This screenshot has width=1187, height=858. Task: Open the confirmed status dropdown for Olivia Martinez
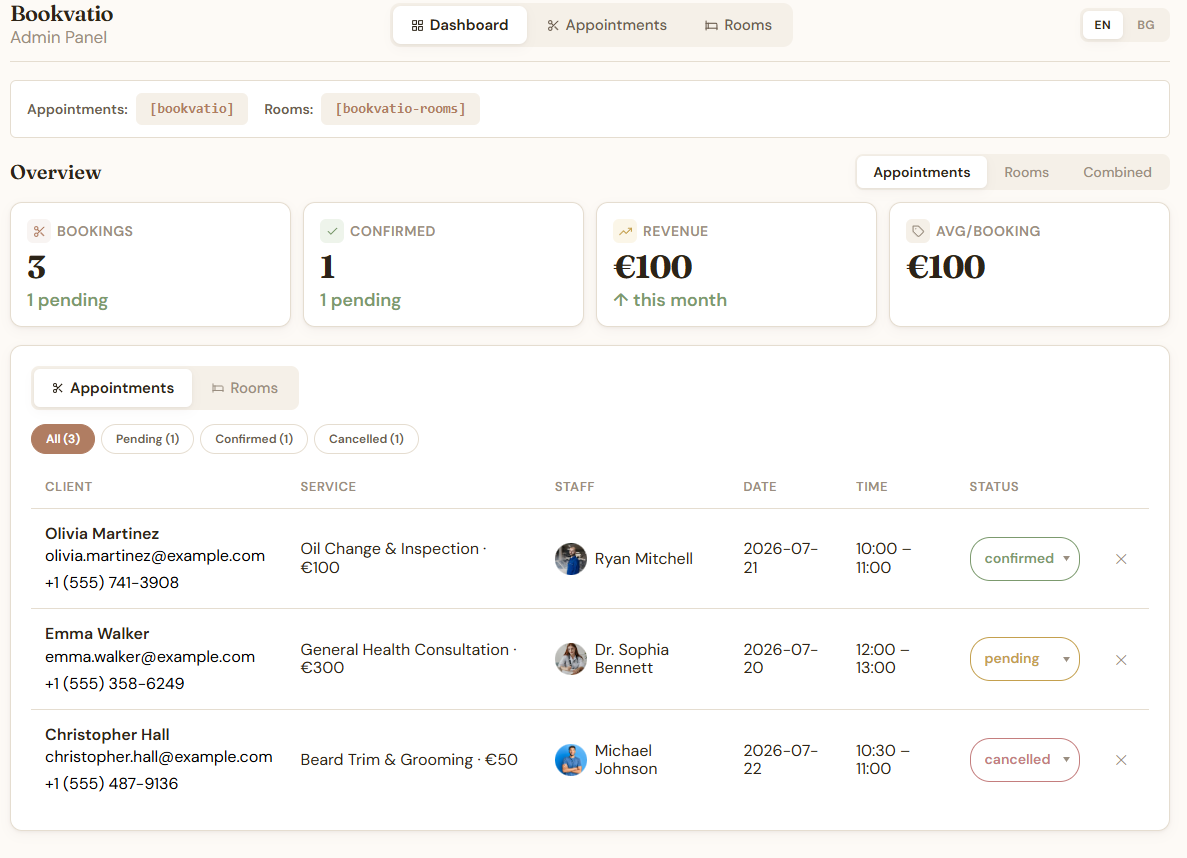[1024, 559]
